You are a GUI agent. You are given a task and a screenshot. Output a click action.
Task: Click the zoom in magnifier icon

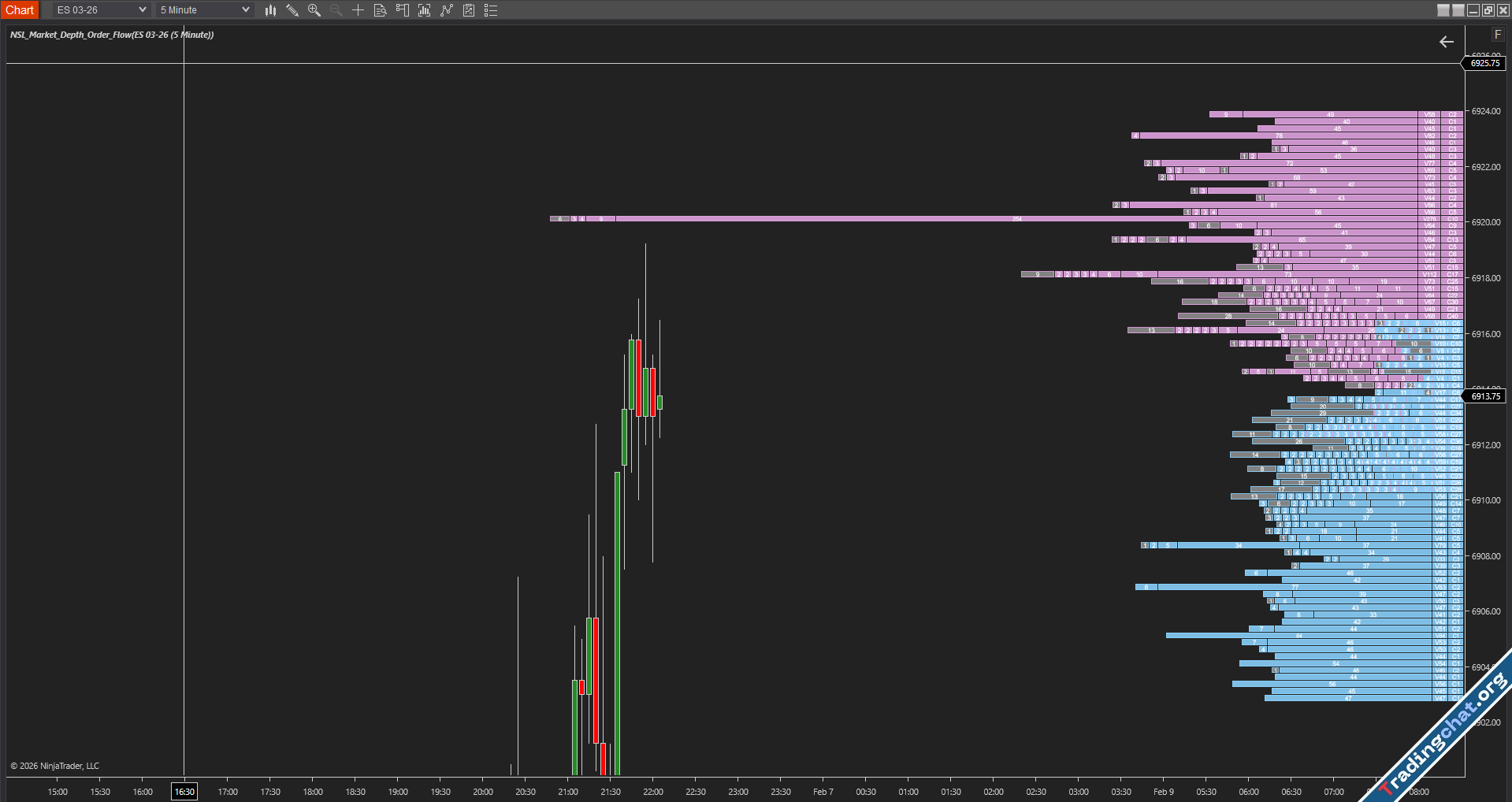point(314,10)
